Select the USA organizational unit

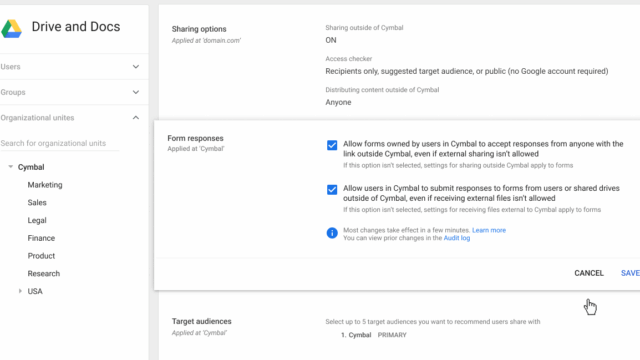point(35,291)
